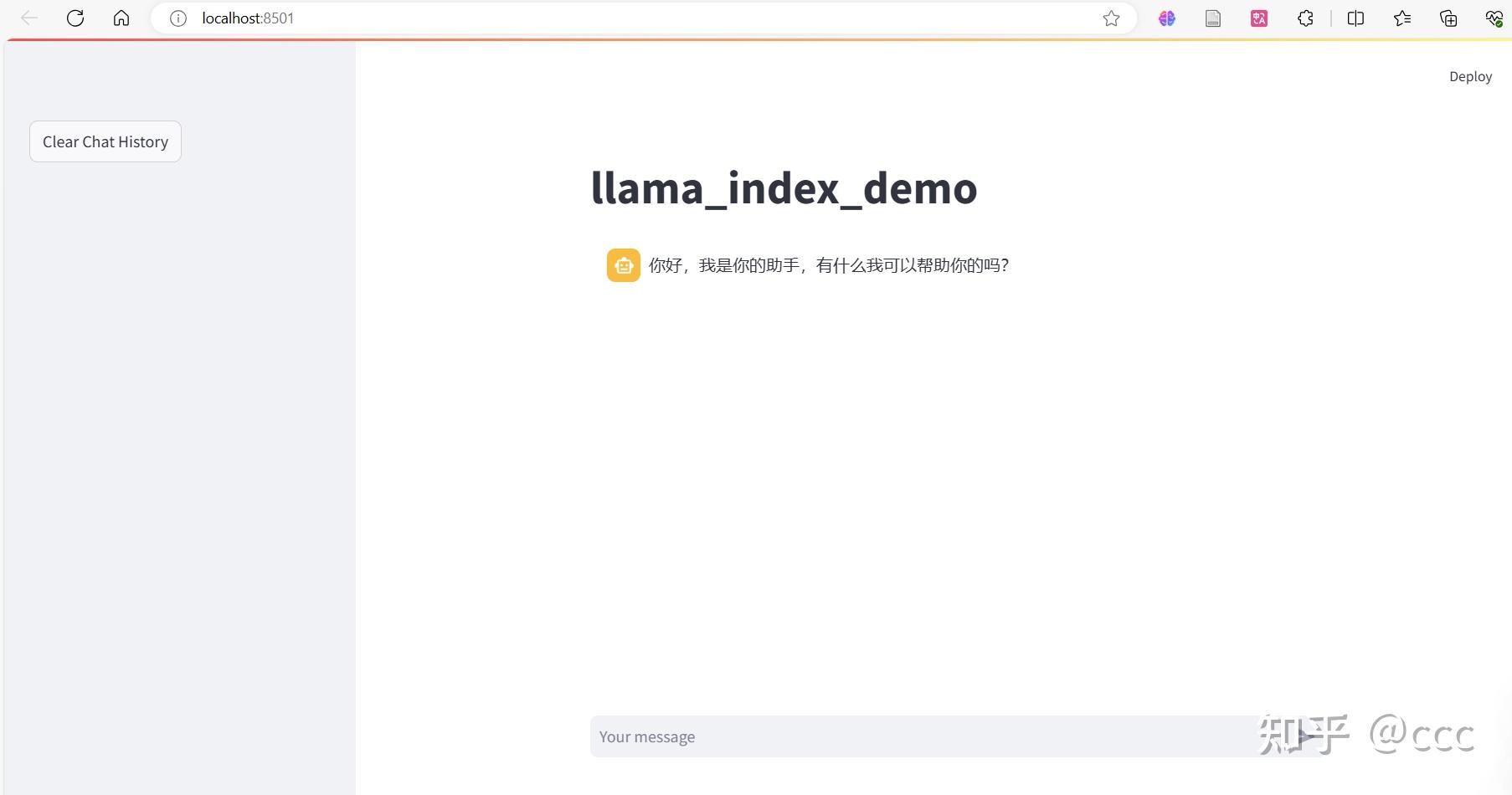View site information for localhost
This screenshot has height=795, width=1512.
(177, 18)
